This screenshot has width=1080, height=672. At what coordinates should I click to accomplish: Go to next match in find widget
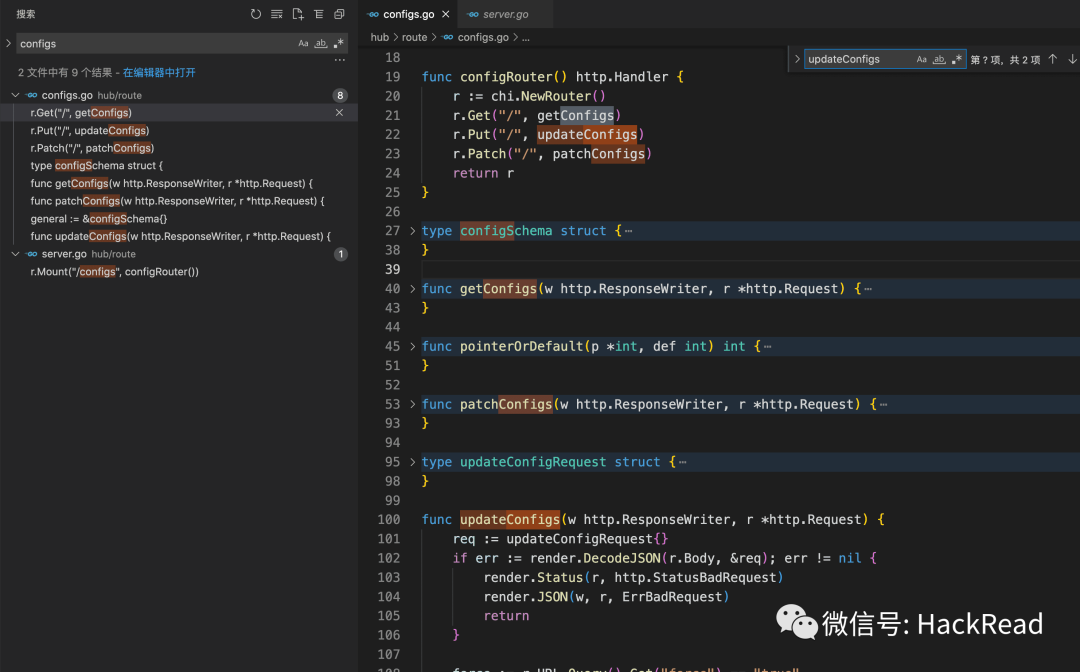click(1072, 59)
